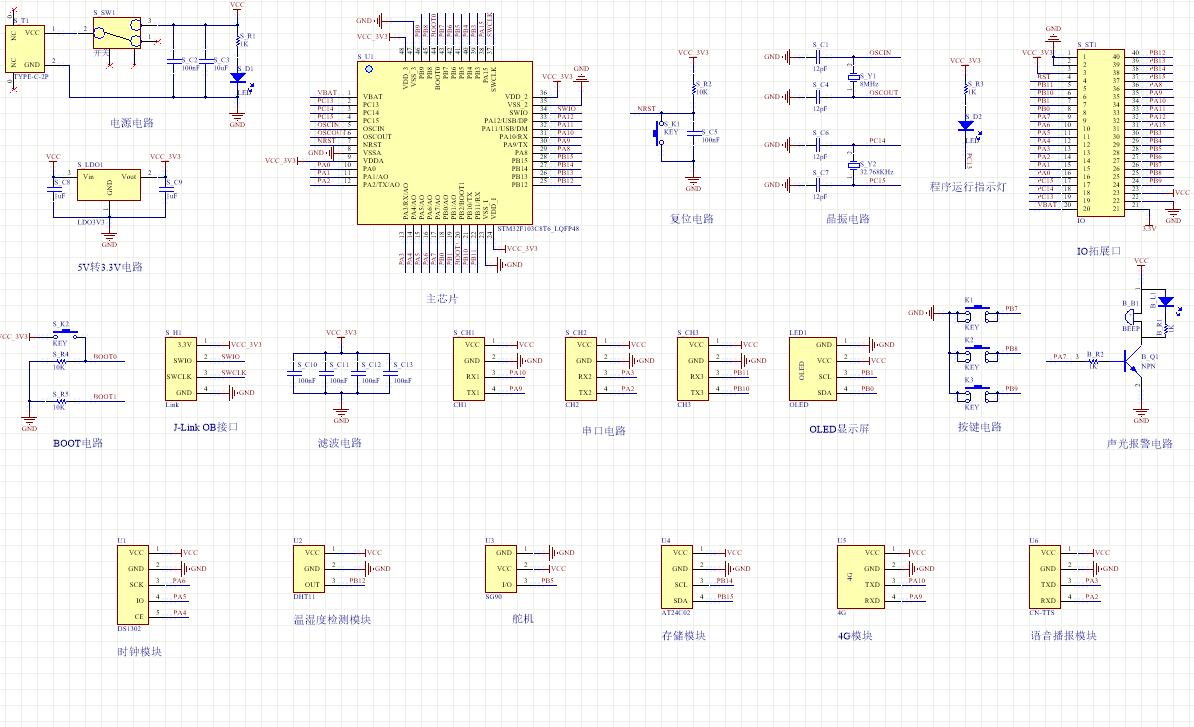Select the OLED显示屏 label
The image size is (1194, 727).
839,429
